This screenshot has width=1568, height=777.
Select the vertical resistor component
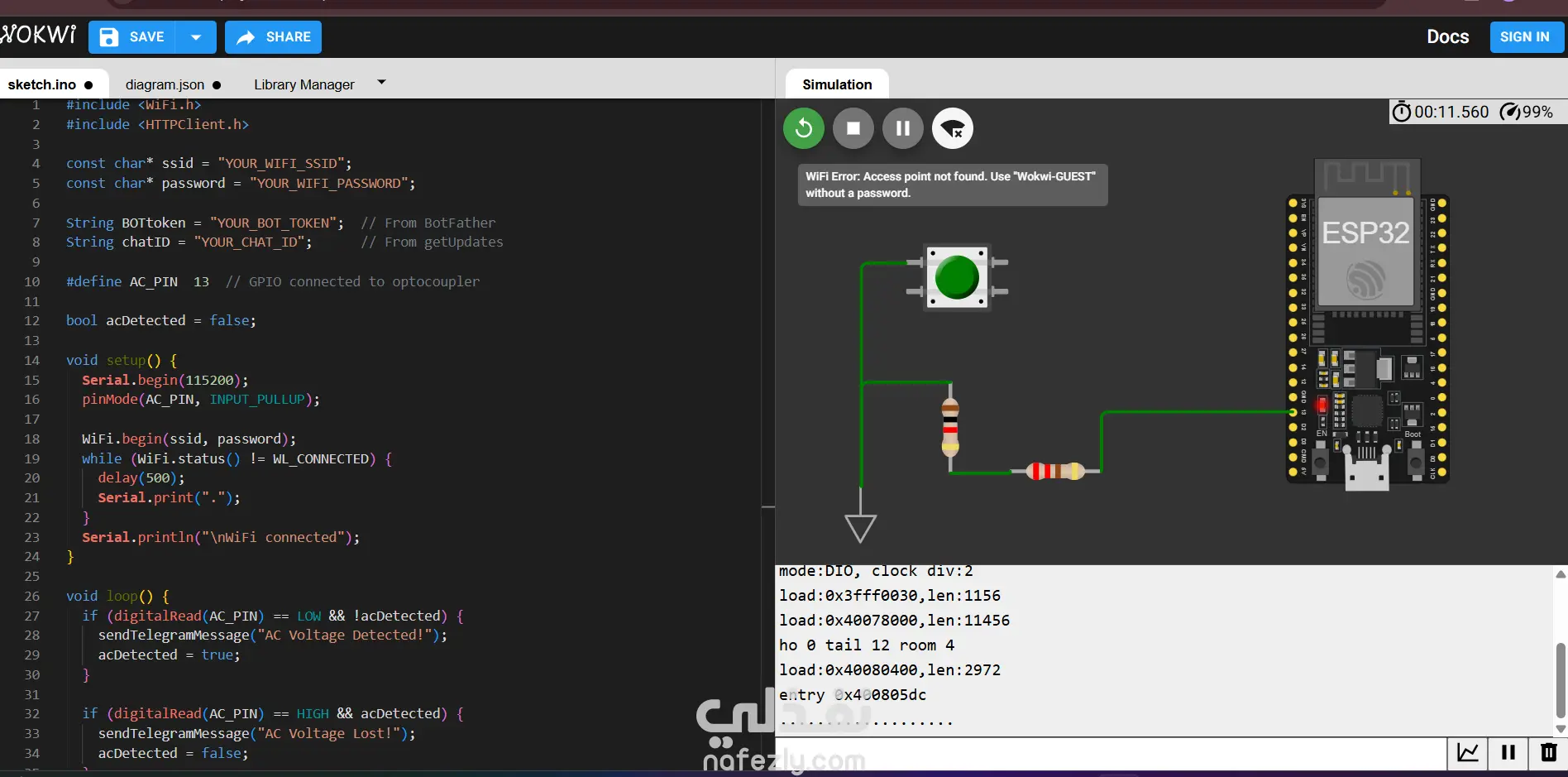coord(950,428)
